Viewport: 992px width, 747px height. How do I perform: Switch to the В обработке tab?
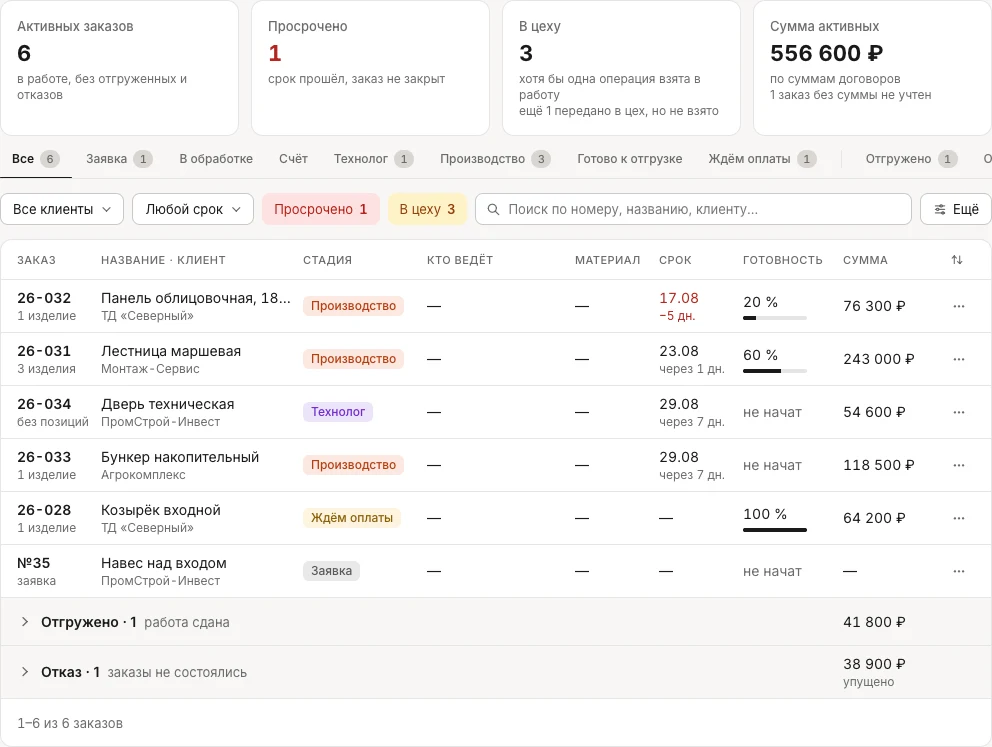tap(216, 159)
